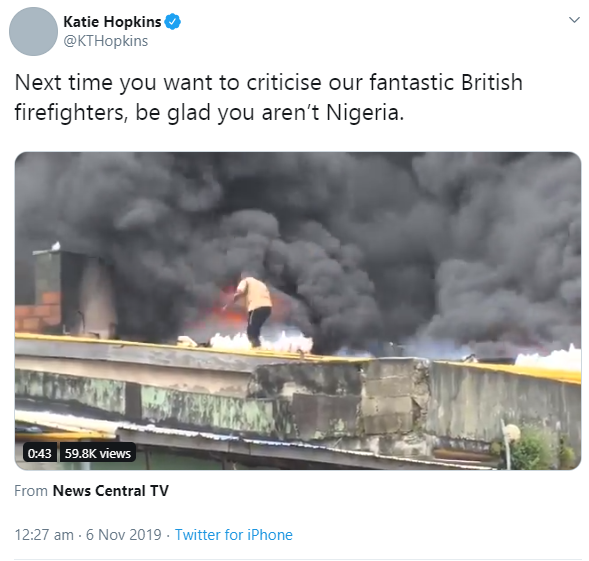Click the blue verified badge
The width and height of the screenshot is (589, 561).
point(173,22)
